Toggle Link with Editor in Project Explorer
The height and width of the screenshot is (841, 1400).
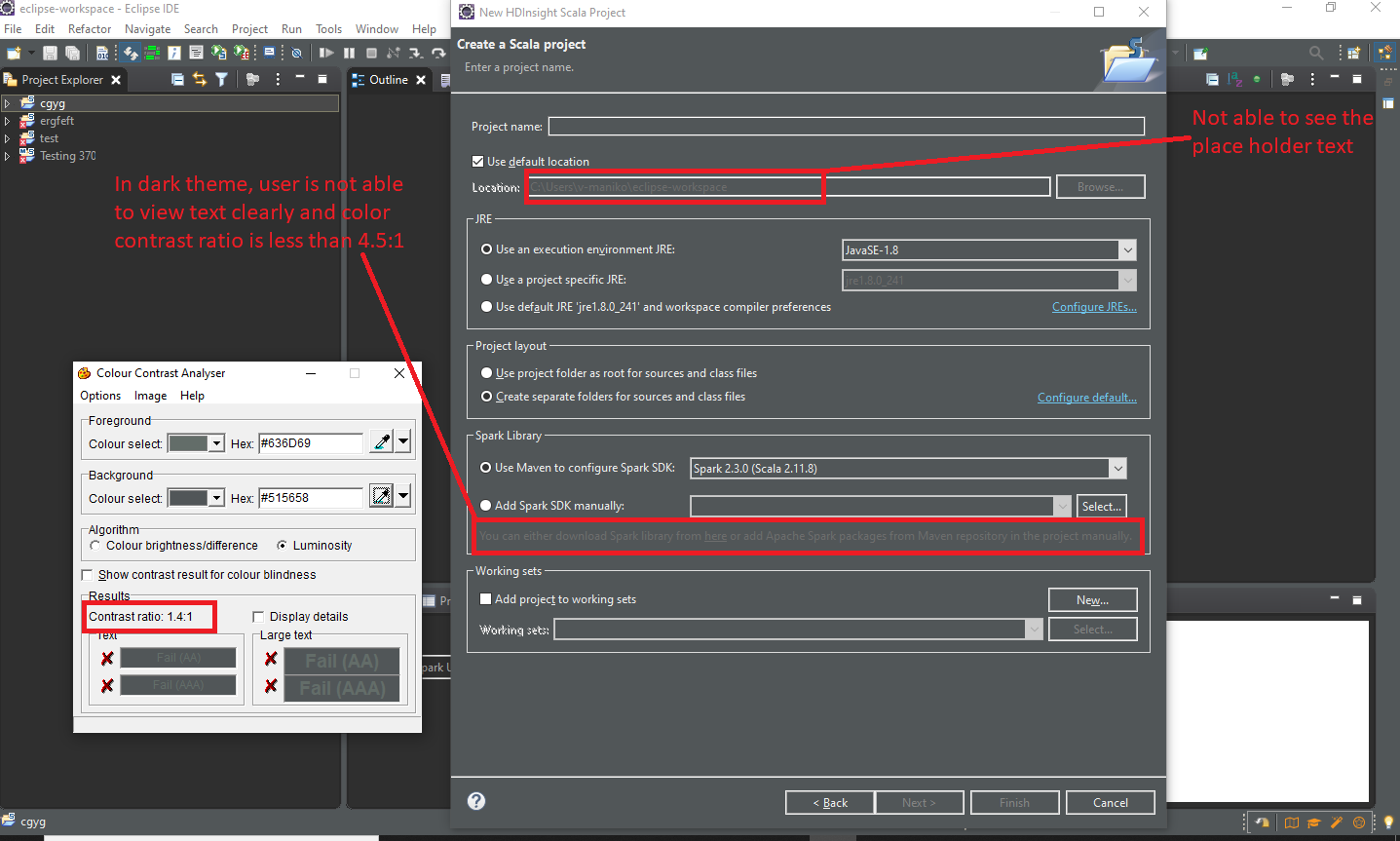point(199,79)
